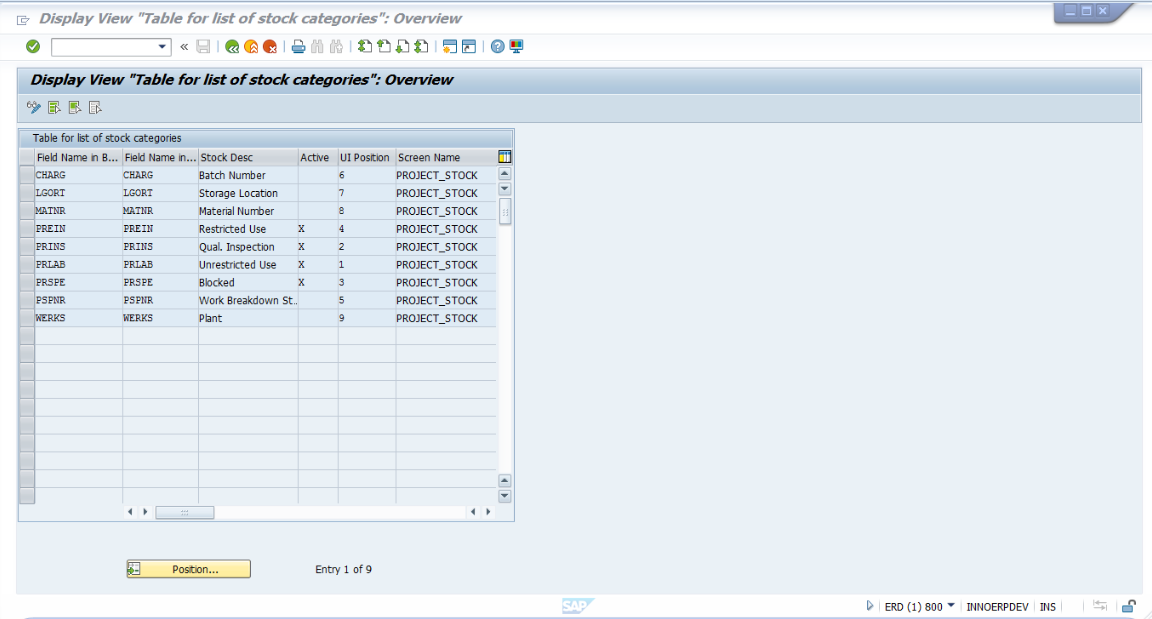Click the green Back arrow icon
The image size is (1152, 619).
click(232, 46)
